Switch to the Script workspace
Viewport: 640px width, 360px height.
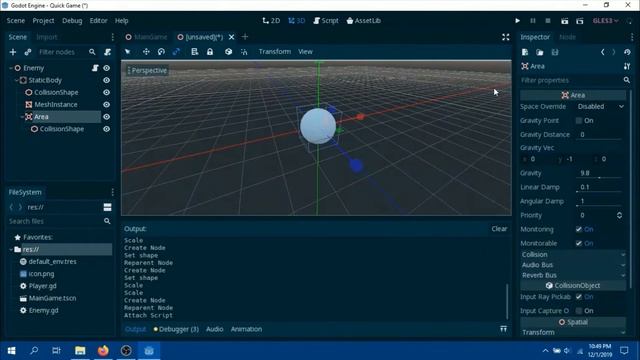(326, 21)
